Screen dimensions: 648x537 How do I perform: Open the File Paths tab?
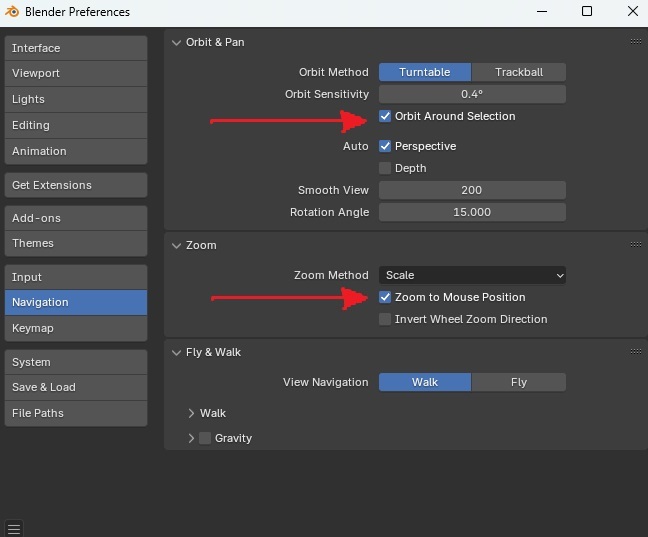(x=76, y=413)
